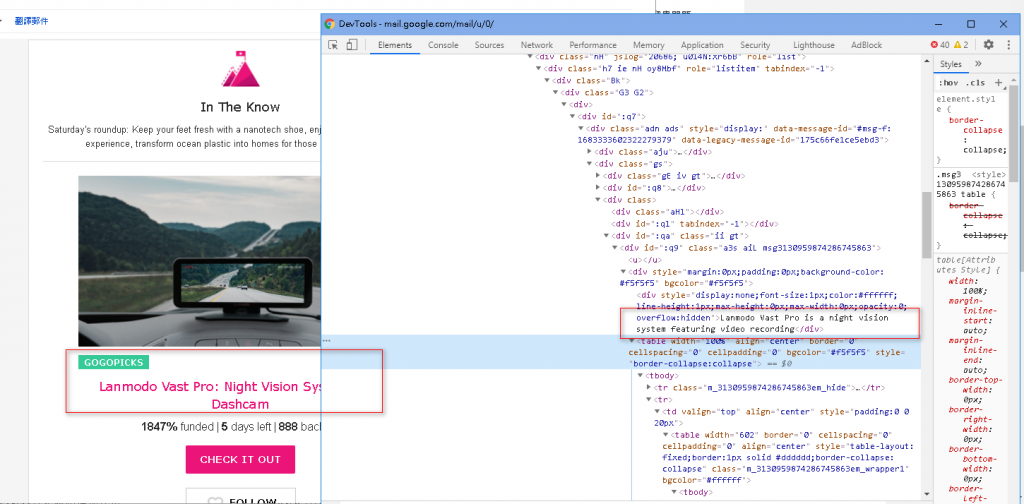Click the In The Know email heading
Image resolution: width=1024 pixels, height=504 pixels.
(x=240, y=107)
